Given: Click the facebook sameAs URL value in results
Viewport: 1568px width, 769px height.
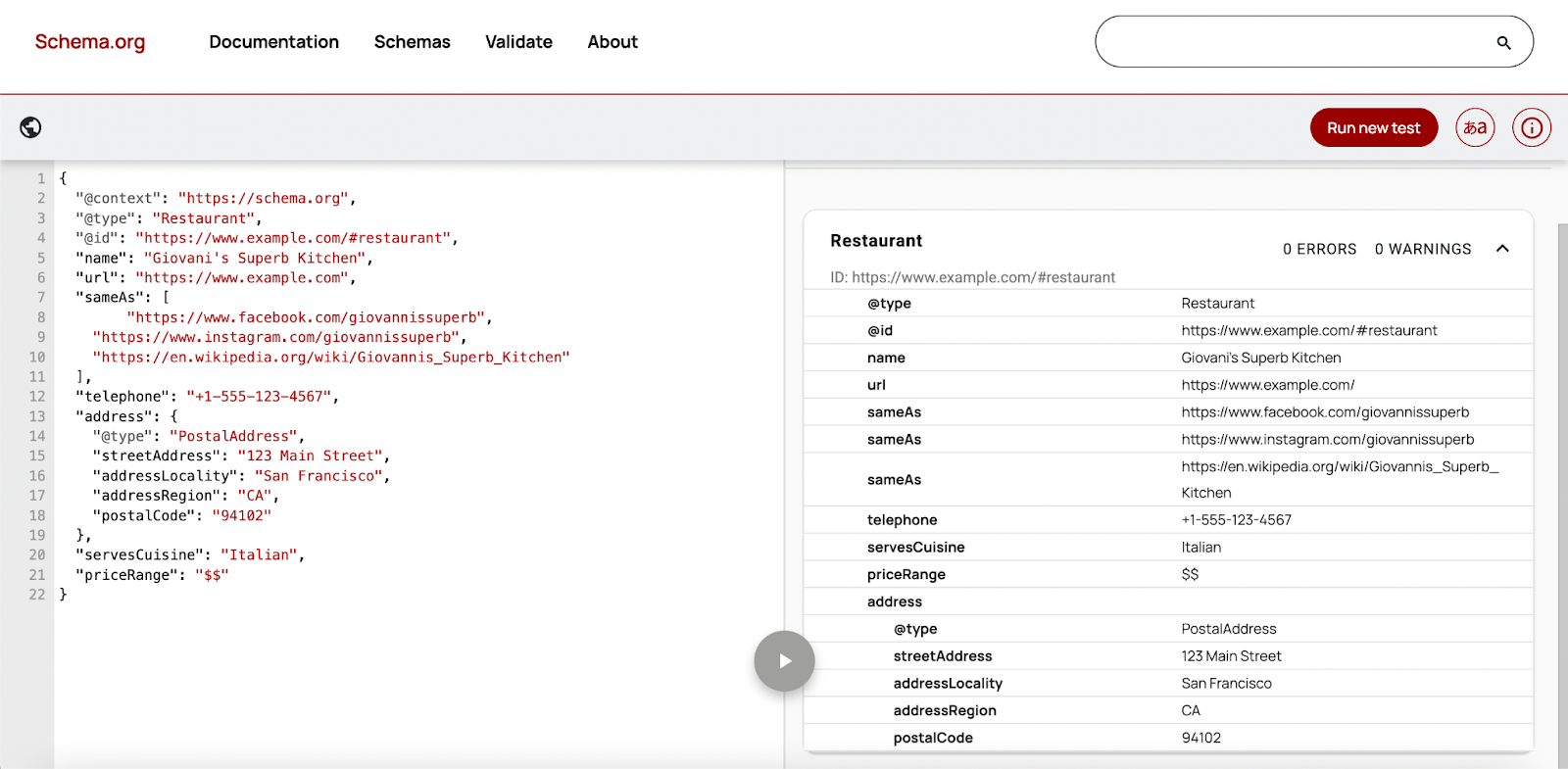Looking at the screenshot, I should coord(1325,412).
